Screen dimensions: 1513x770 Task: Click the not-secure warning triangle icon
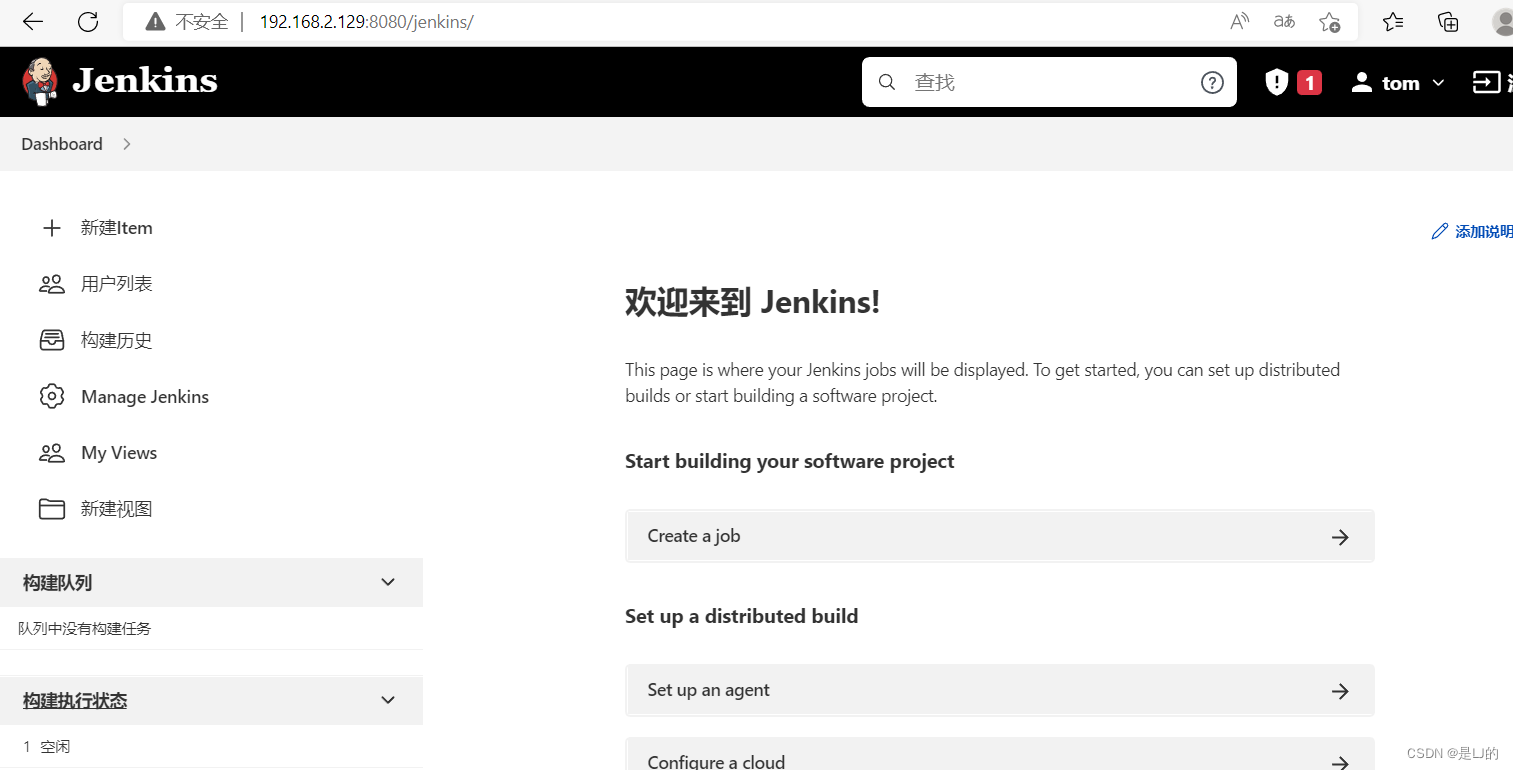(155, 22)
